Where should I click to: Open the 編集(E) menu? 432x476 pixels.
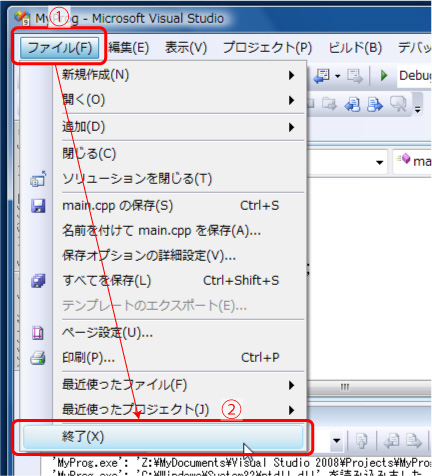point(129,47)
